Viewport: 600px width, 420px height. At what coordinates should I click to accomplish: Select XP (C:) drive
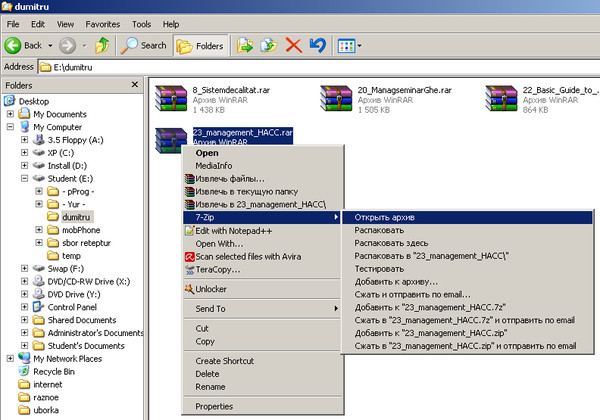[x=61, y=153]
